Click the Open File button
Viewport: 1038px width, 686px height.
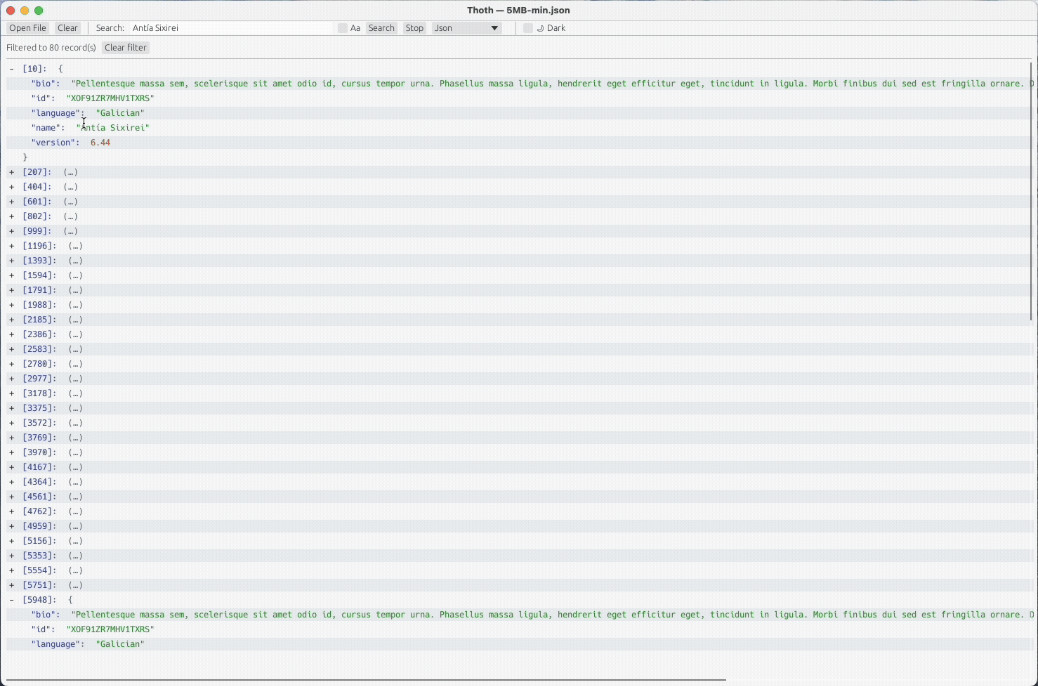(x=28, y=28)
